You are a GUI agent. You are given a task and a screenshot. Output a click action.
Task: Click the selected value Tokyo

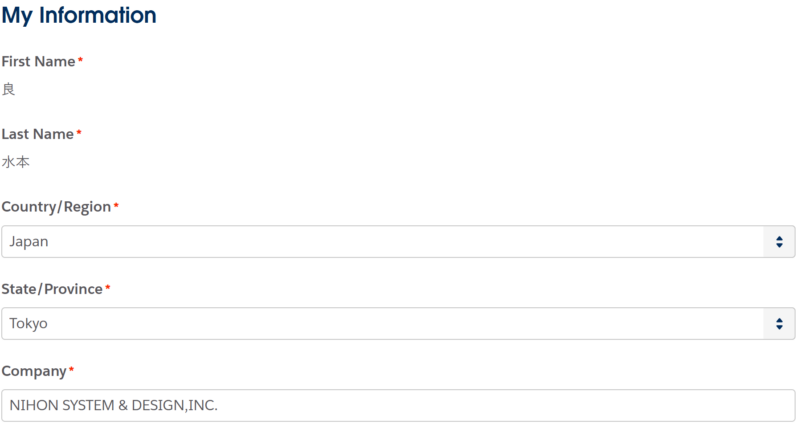pos(29,323)
